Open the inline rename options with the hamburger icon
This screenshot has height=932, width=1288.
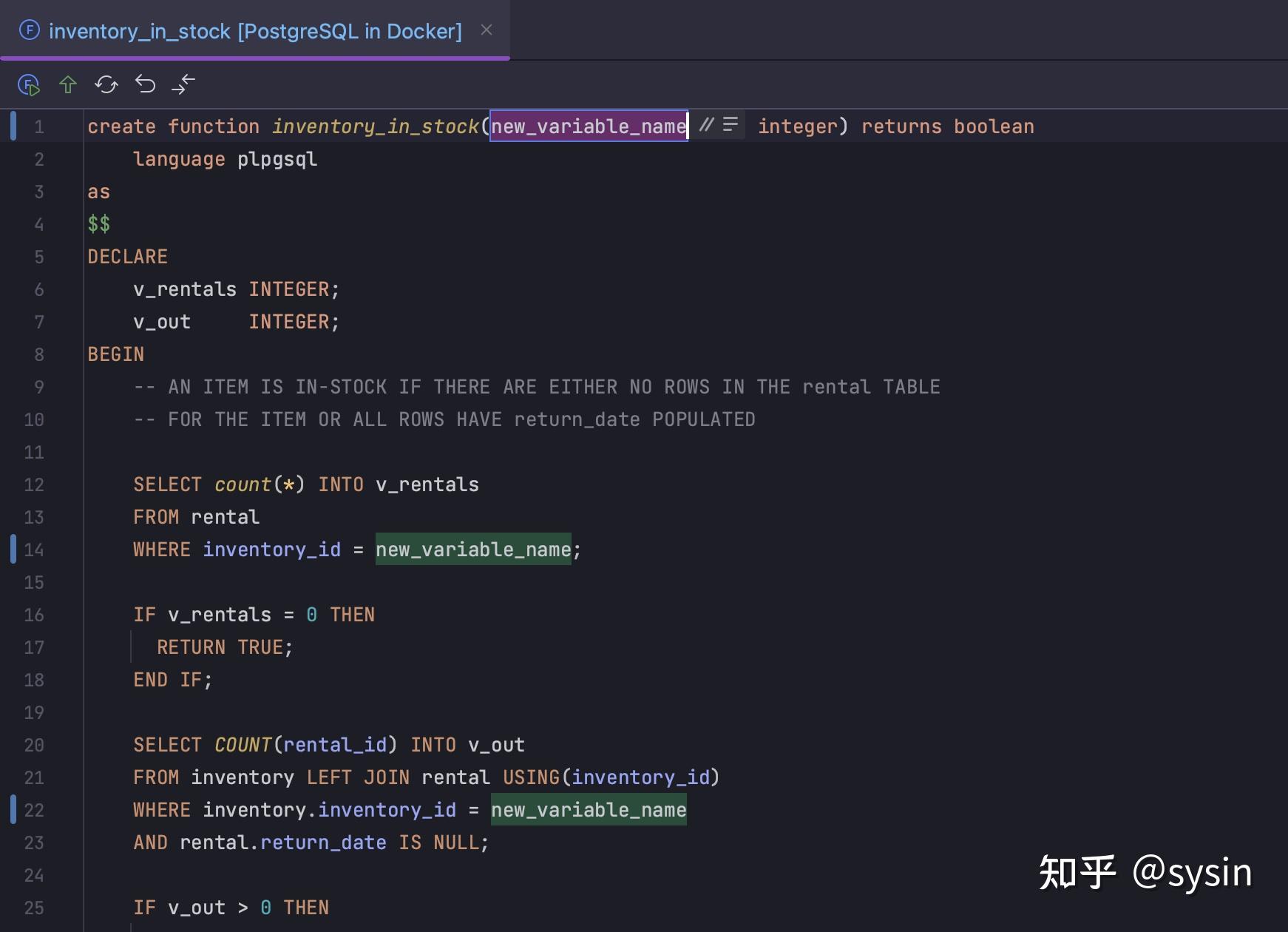point(731,125)
